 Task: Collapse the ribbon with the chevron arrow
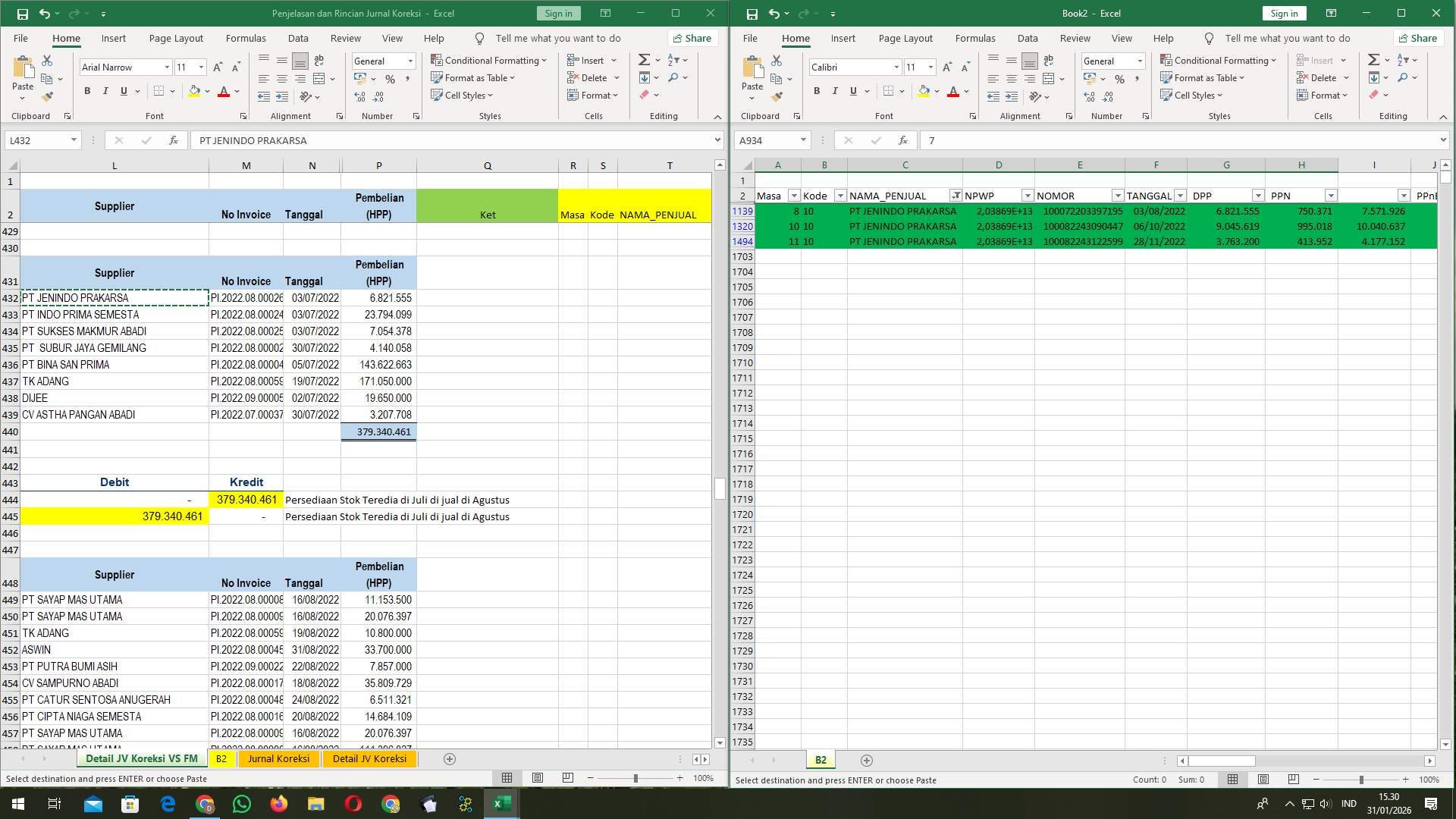pyautogui.click(x=717, y=117)
